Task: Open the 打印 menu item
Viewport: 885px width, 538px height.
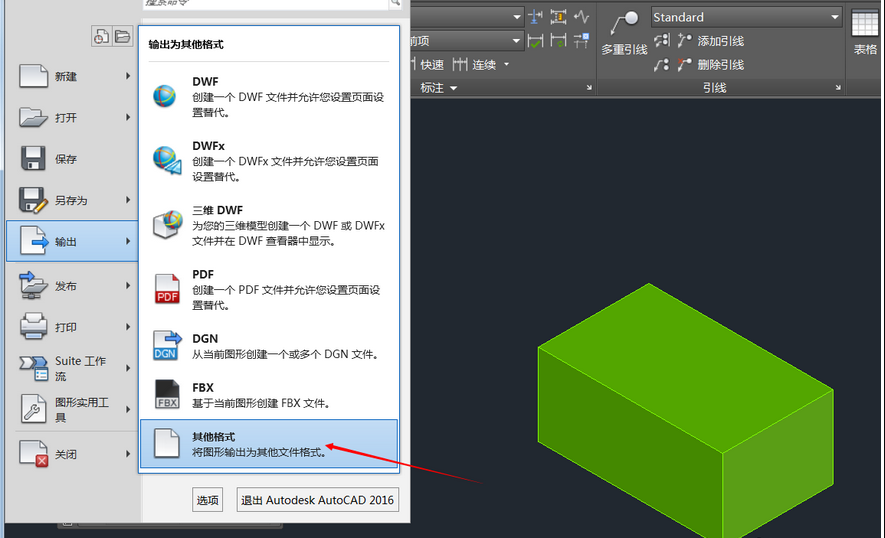Action: coord(66,327)
